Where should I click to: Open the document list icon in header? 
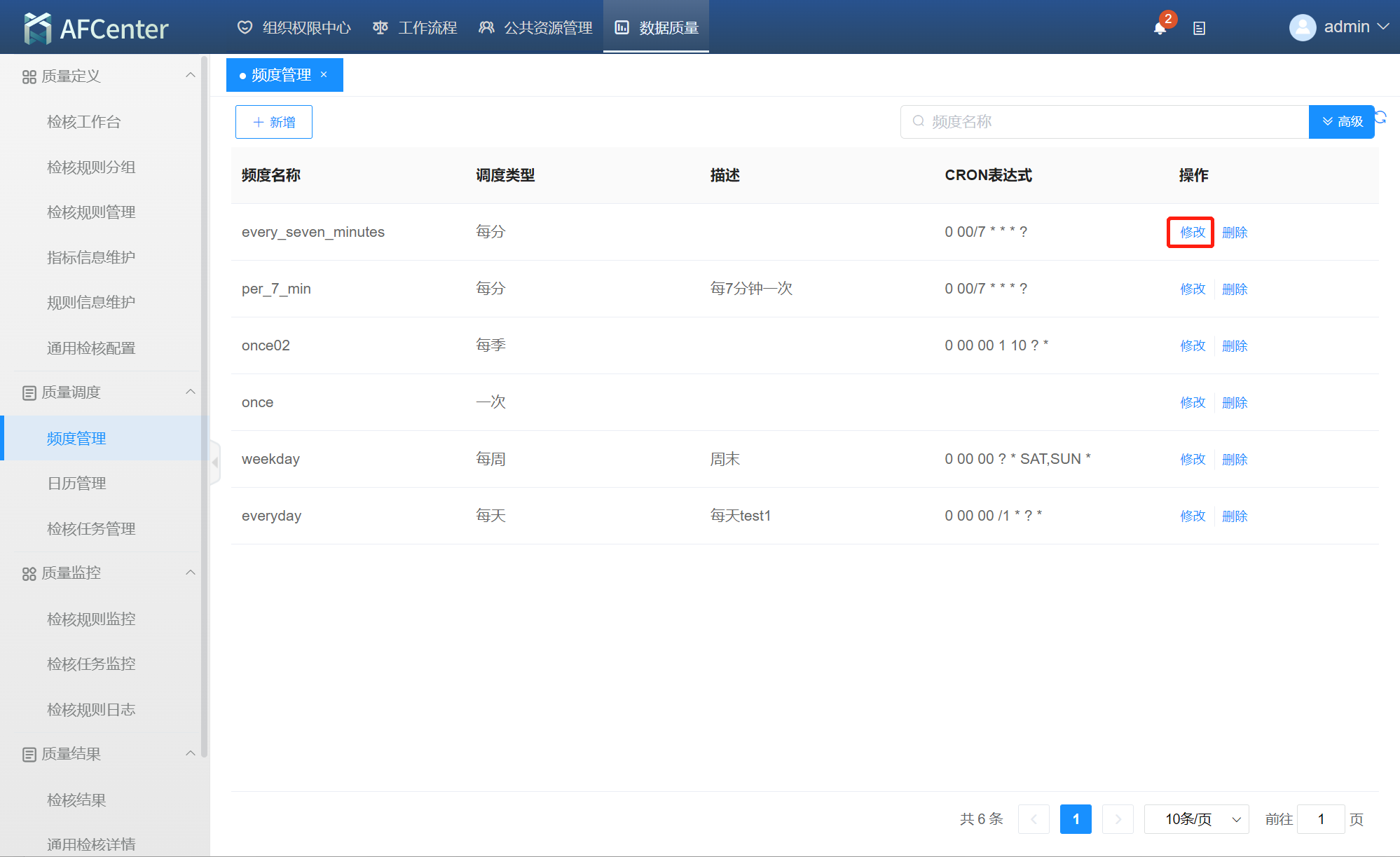pyautogui.click(x=1199, y=28)
